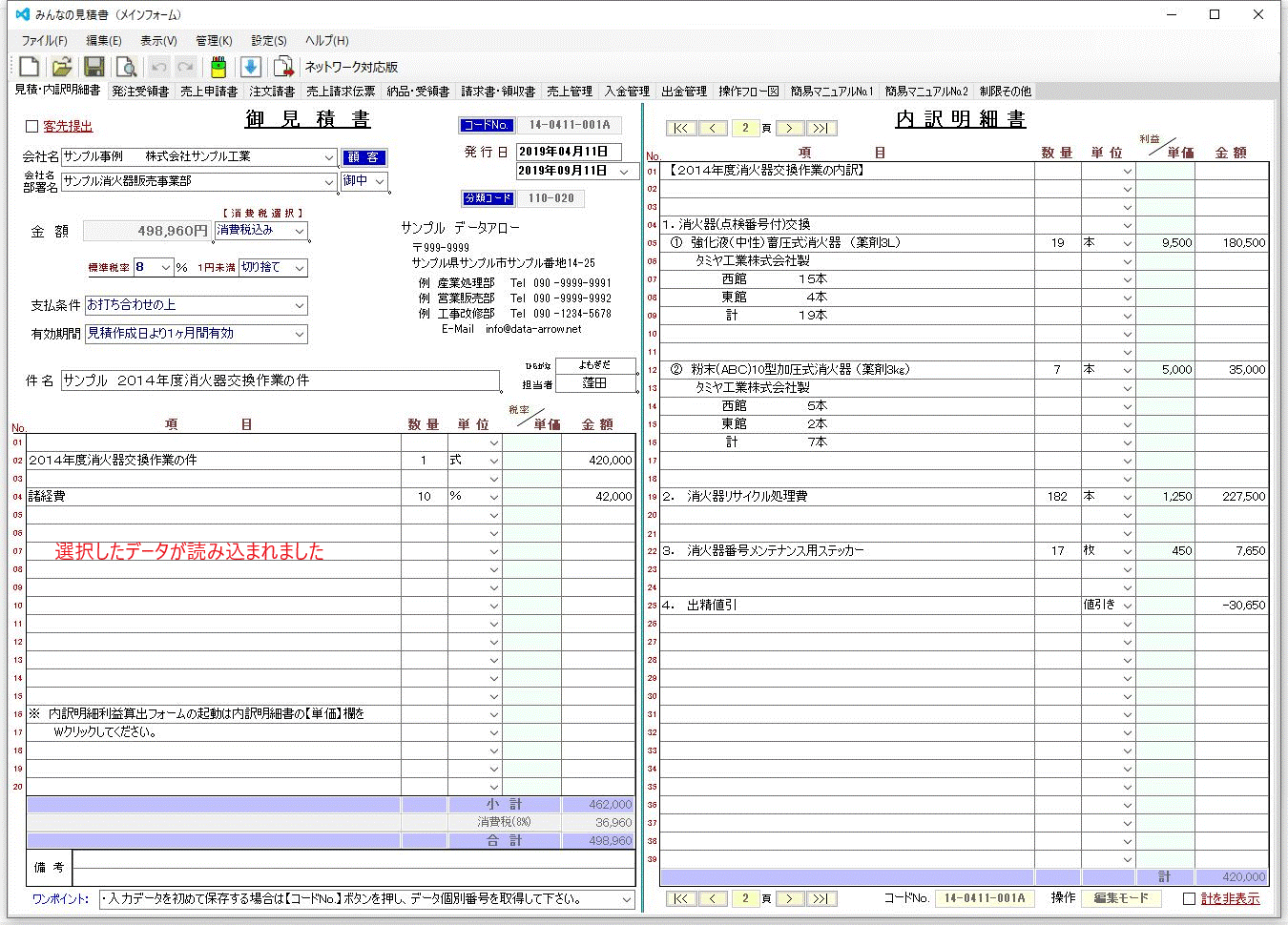Switch to the 請求書・領収書 tab
Viewport: 1288px width, 925px height.
498,92
